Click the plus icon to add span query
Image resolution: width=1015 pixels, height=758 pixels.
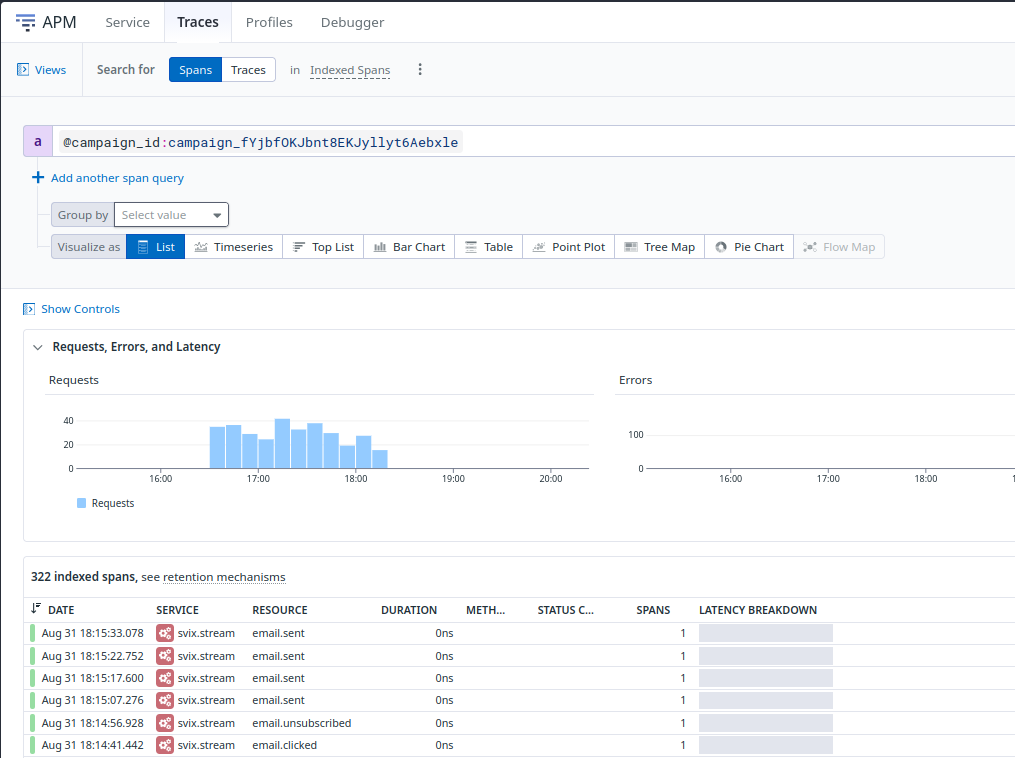coord(38,177)
